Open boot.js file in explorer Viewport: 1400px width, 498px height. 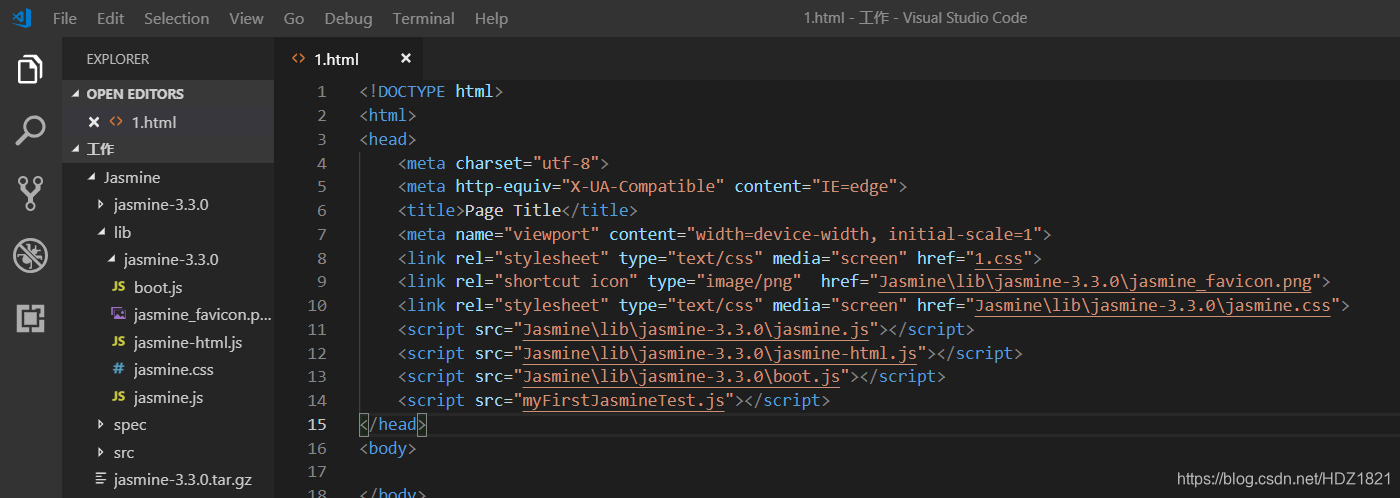(x=158, y=288)
